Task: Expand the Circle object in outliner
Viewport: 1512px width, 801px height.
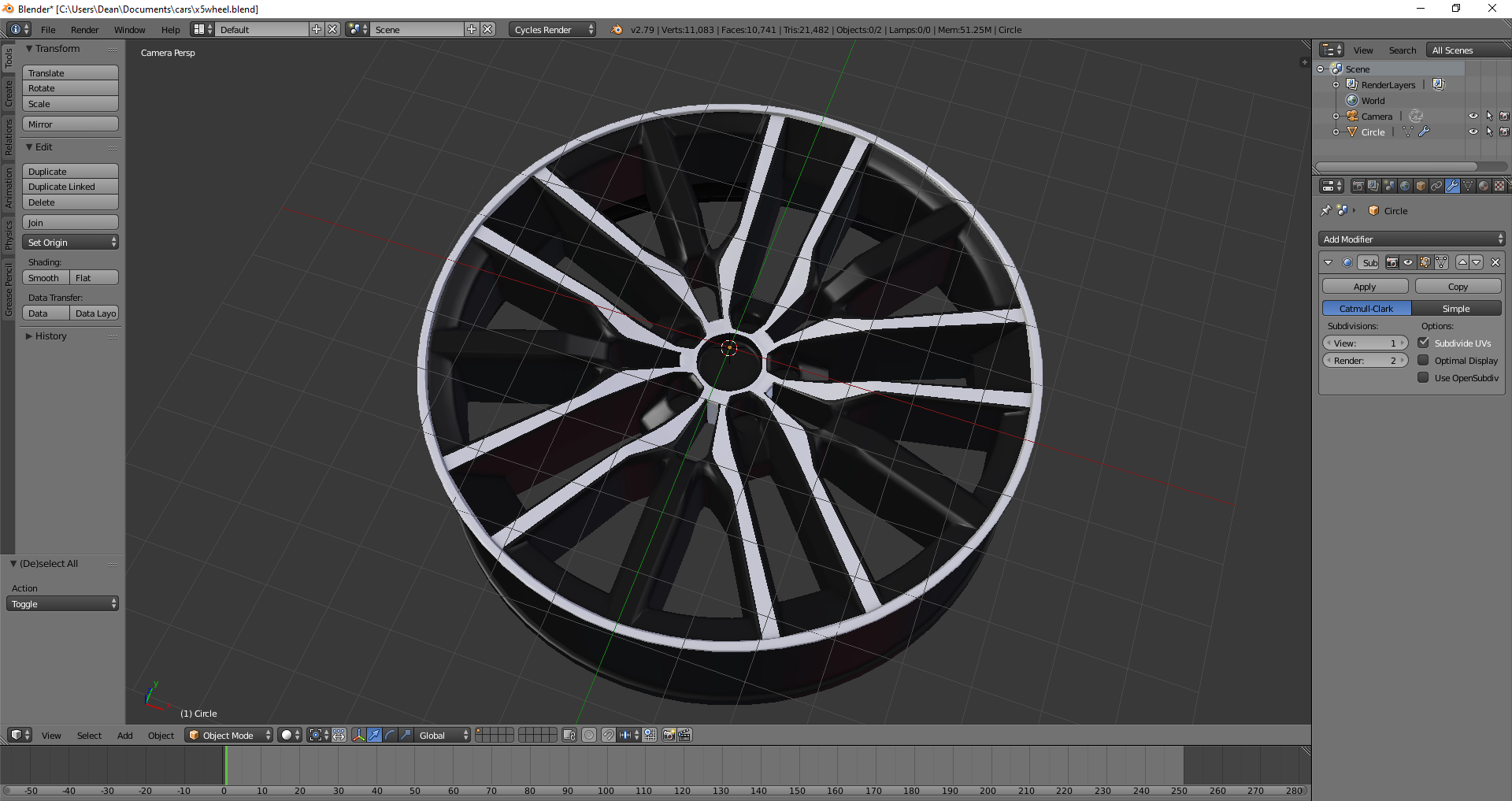Action: point(1336,132)
